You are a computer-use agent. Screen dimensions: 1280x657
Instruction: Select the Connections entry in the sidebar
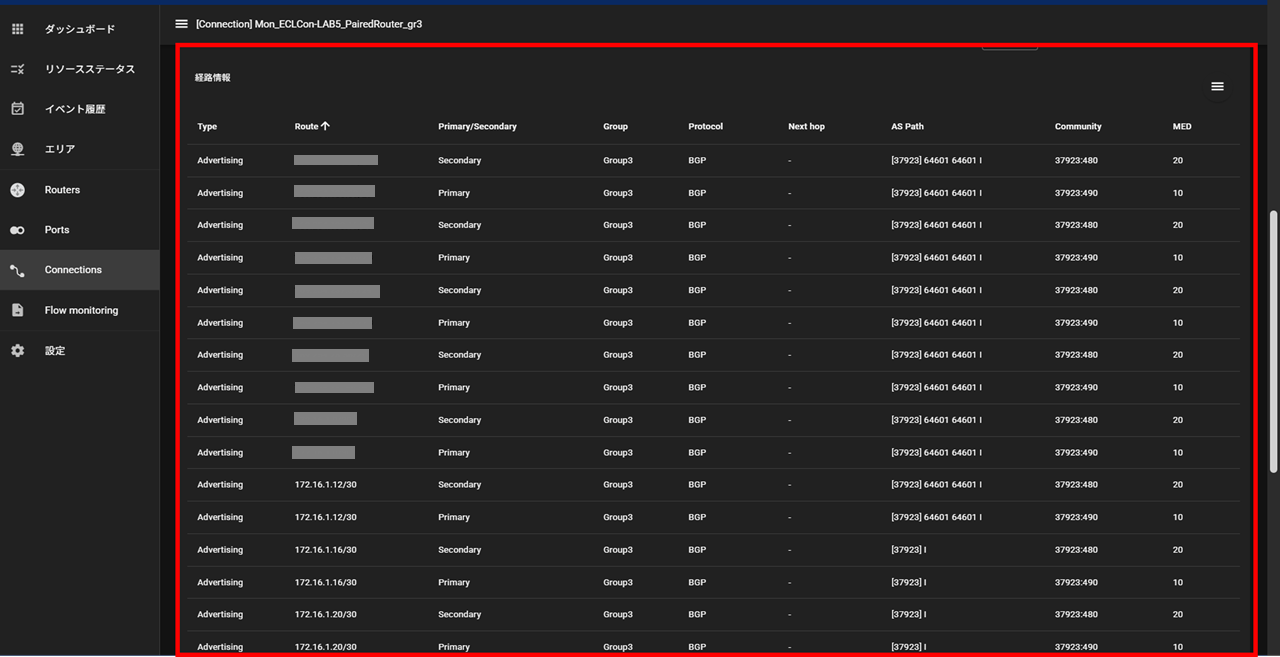(x=74, y=269)
